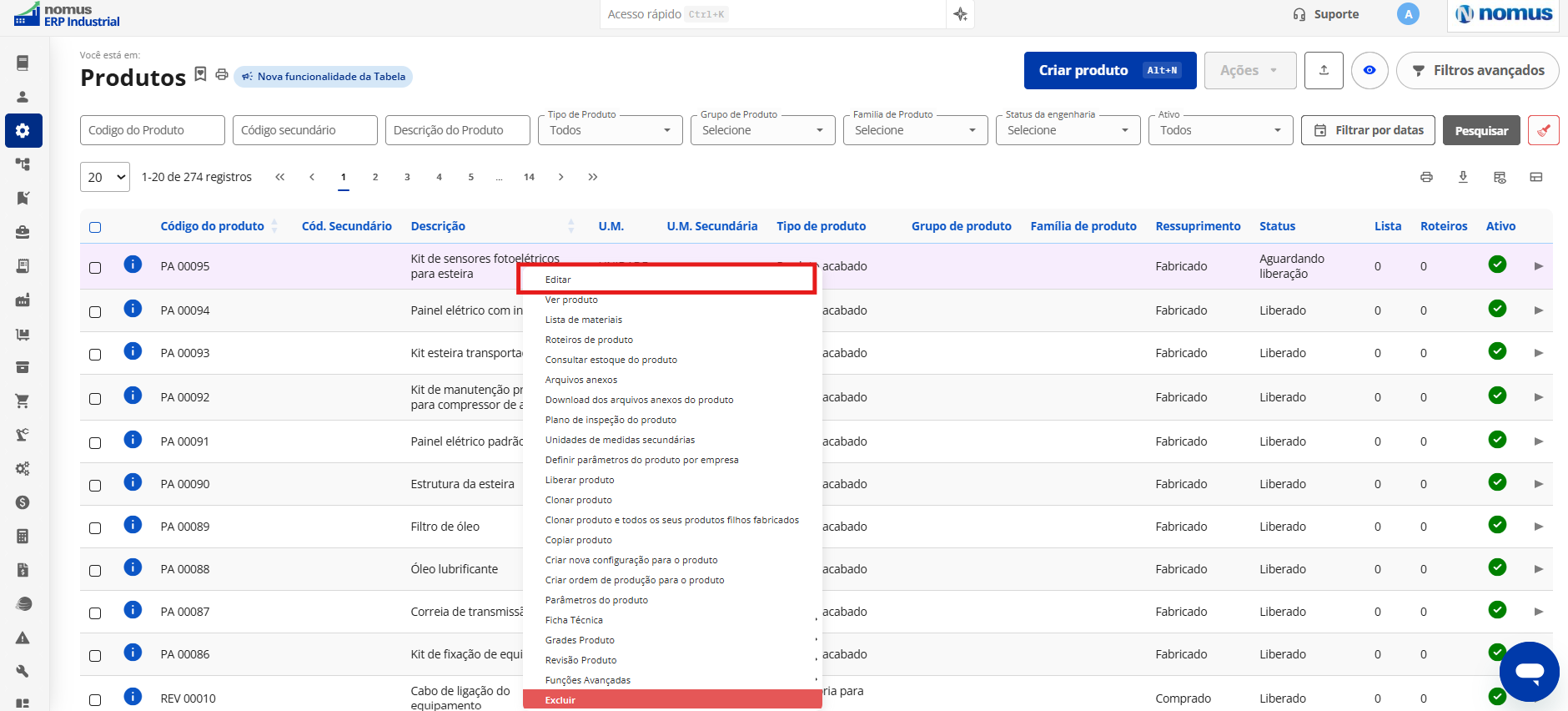The height and width of the screenshot is (711, 1568).
Task: Expand the Status da engenharia dropdown
Action: coord(1068,130)
